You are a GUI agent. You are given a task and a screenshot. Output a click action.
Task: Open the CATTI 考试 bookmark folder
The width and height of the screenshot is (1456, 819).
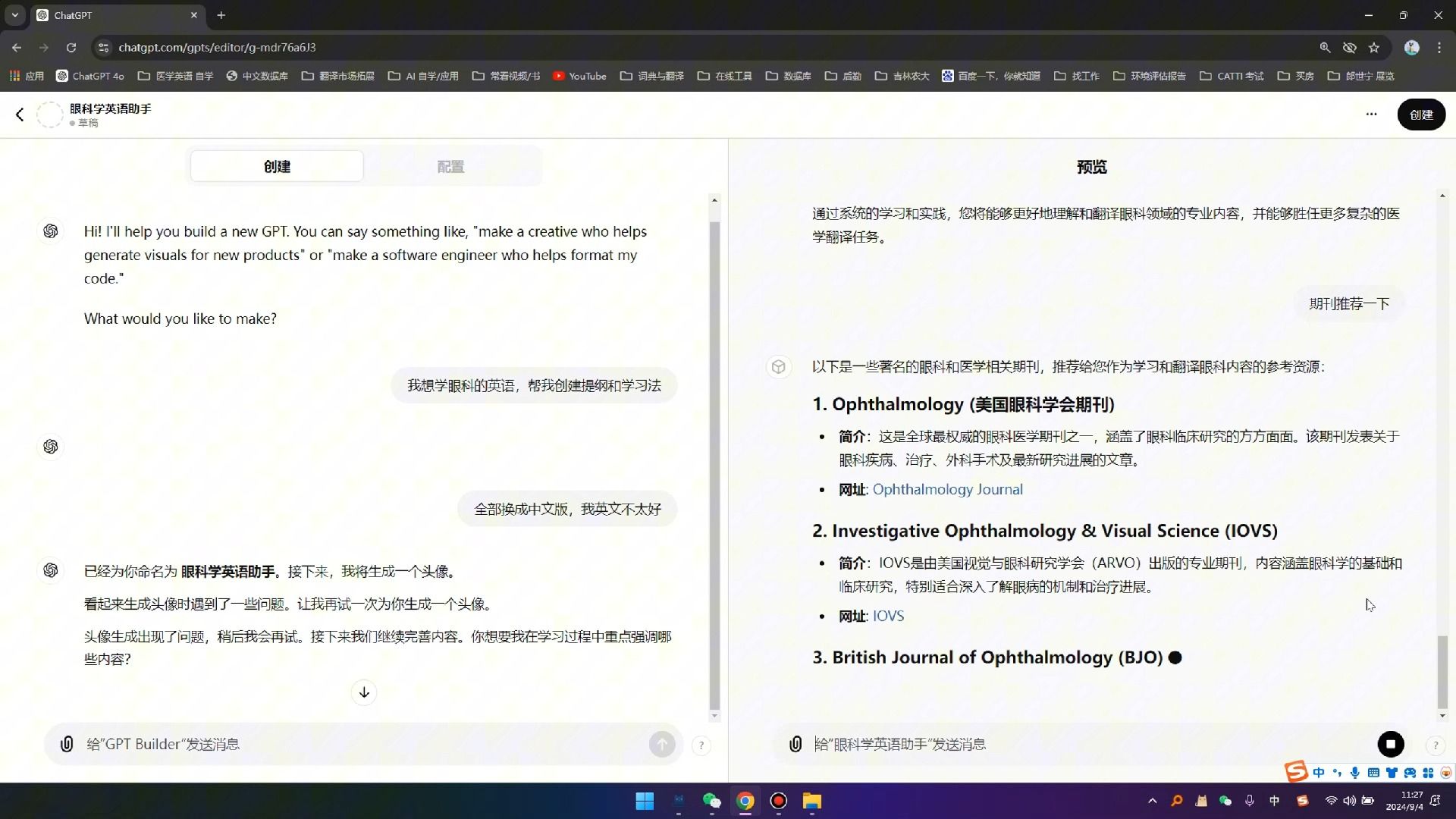[x=1232, y=76]
